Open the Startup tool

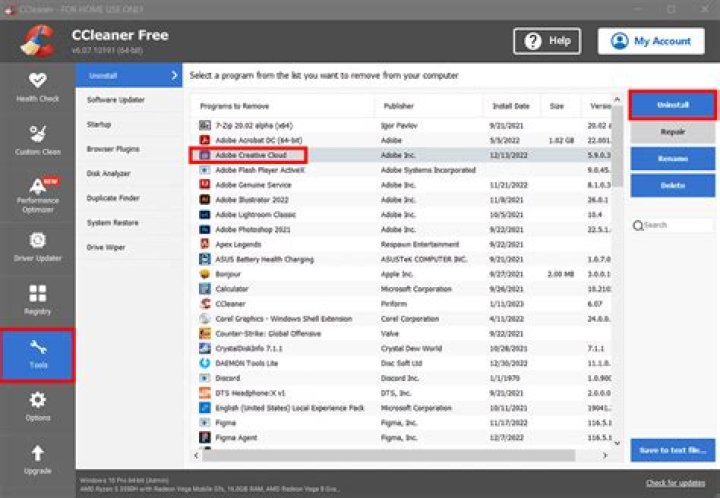point(99,124)
